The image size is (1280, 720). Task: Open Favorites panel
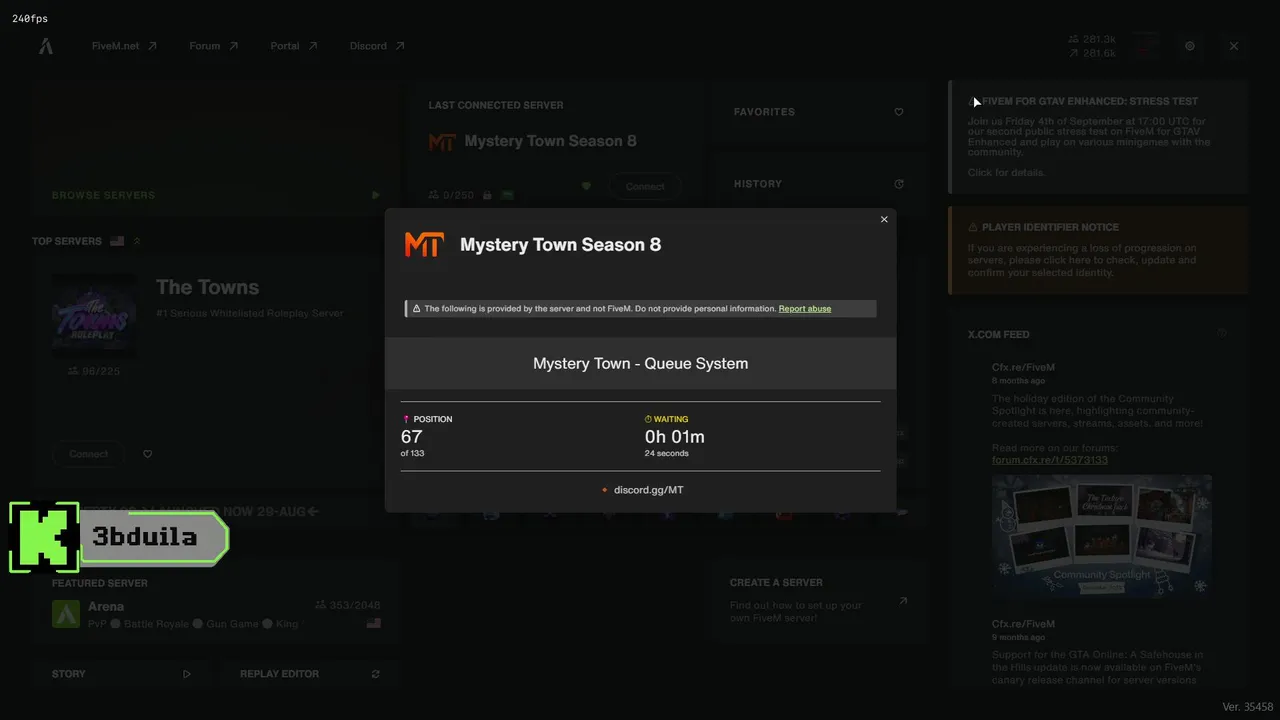click(x=819, y=112)
